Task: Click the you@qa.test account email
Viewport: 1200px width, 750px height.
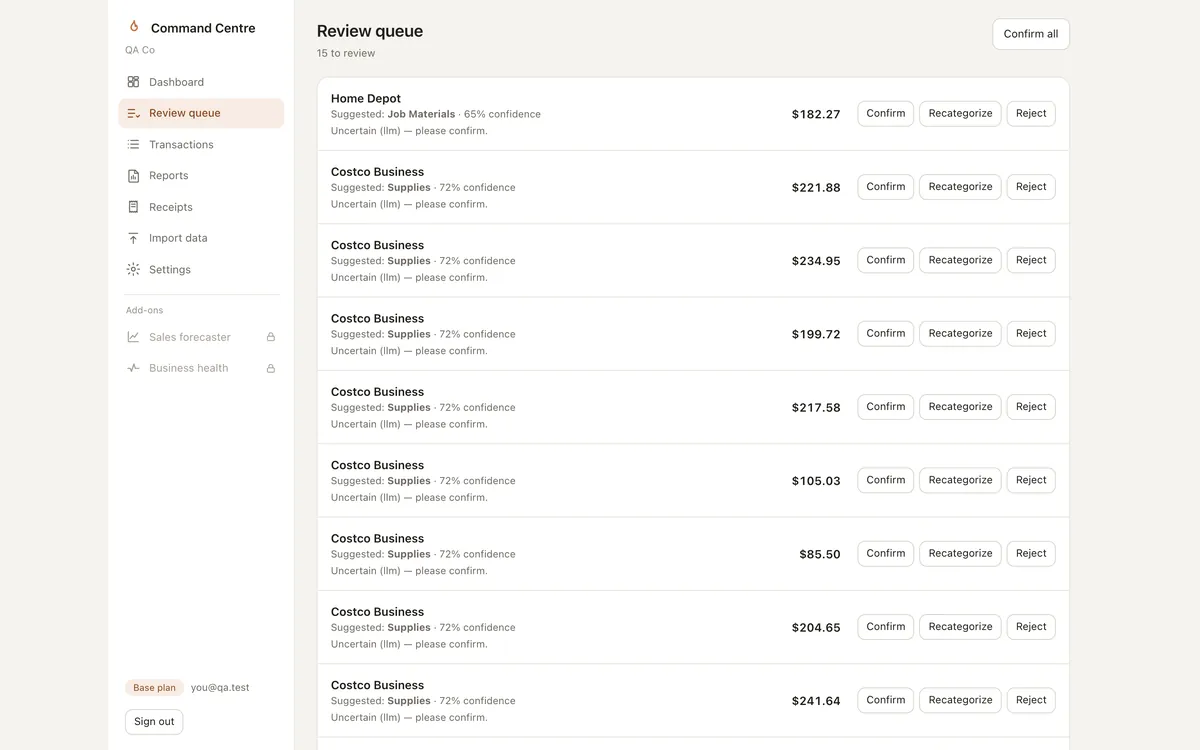Action: tap(220, 688)
